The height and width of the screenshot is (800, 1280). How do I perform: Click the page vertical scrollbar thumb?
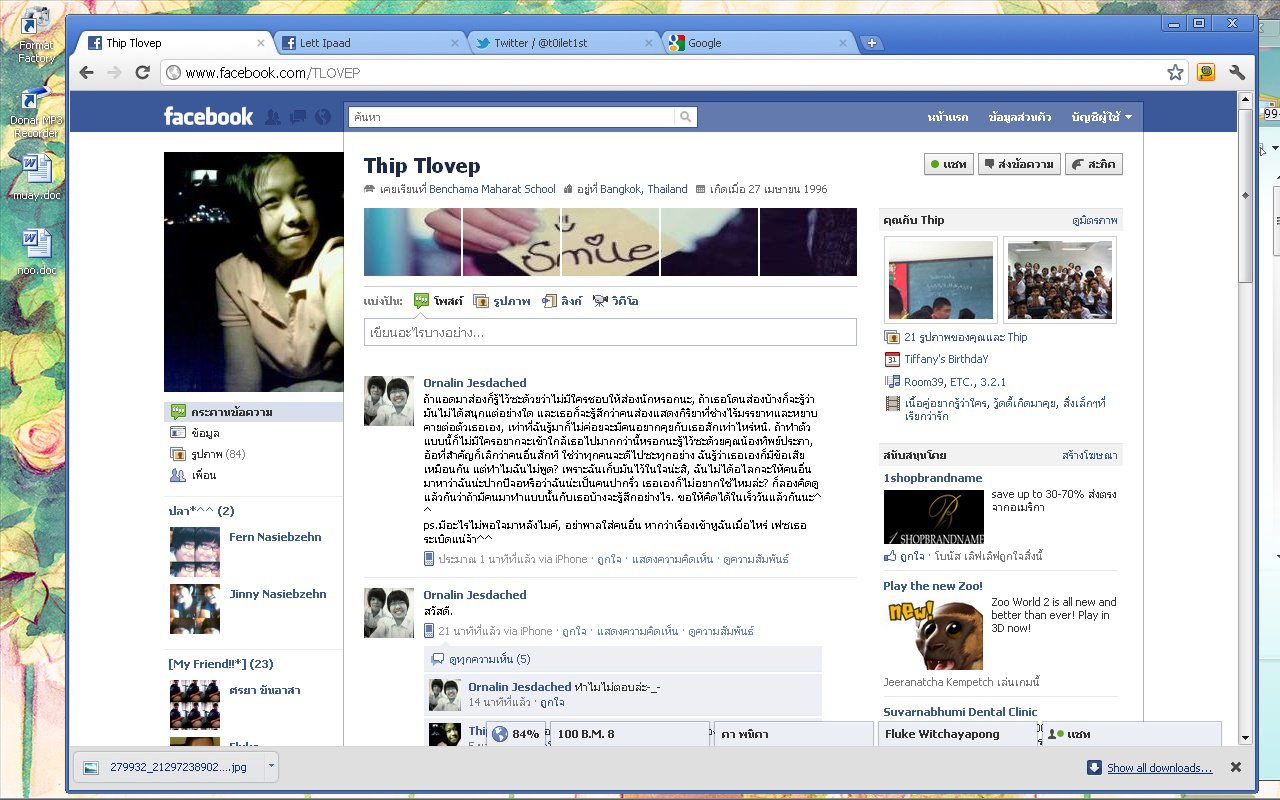point(1245,195)
